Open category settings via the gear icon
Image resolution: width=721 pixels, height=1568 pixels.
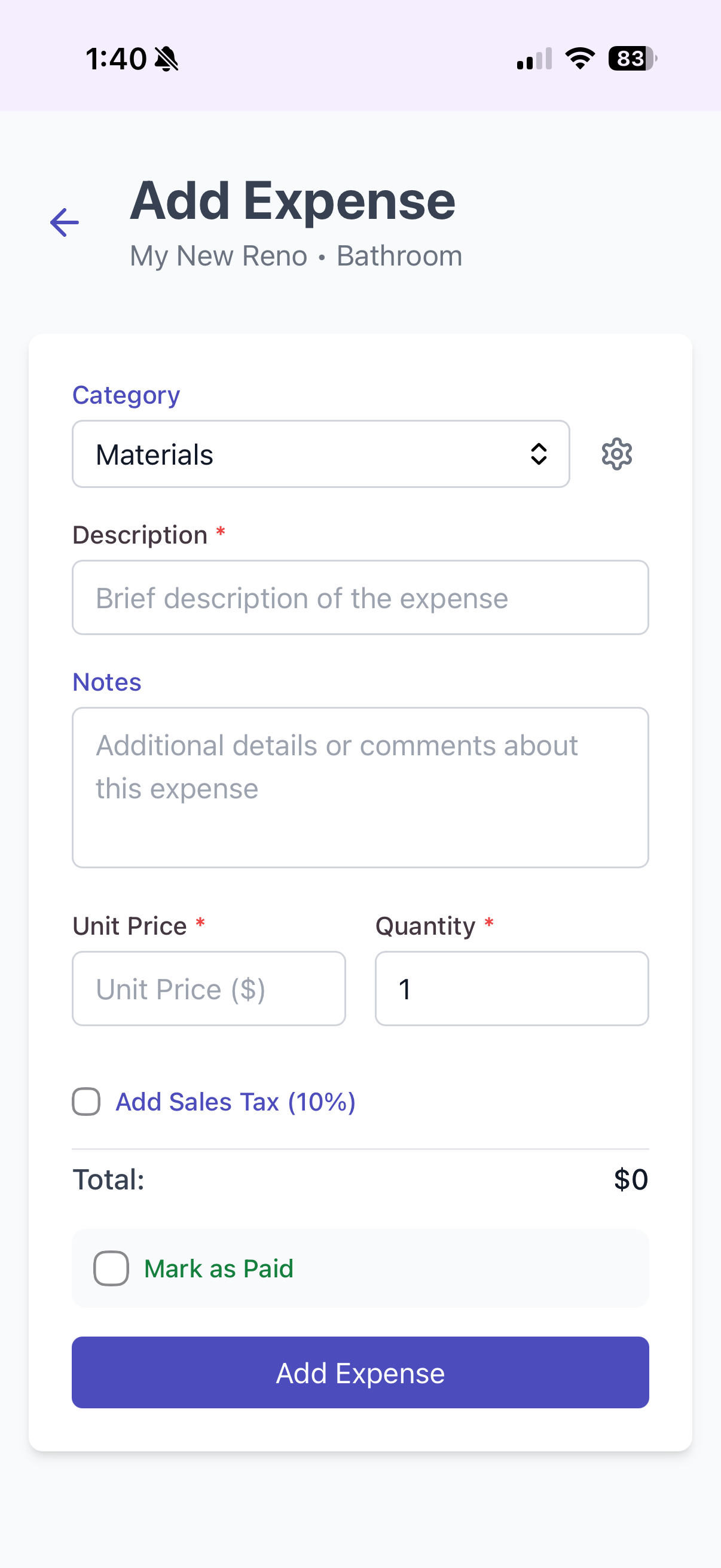coord(616,453)
